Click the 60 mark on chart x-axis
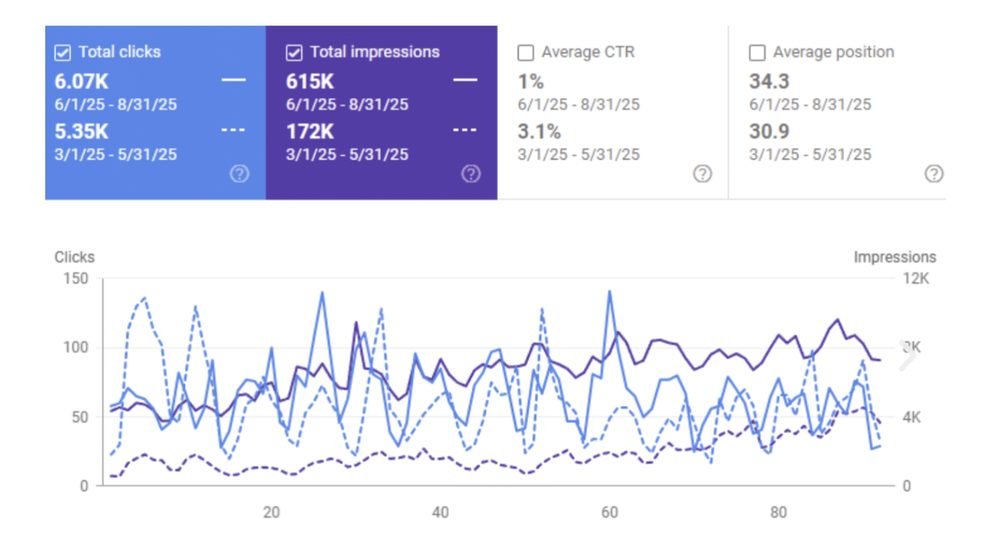The image size is (1000, 555). click(x=610, y=512)
